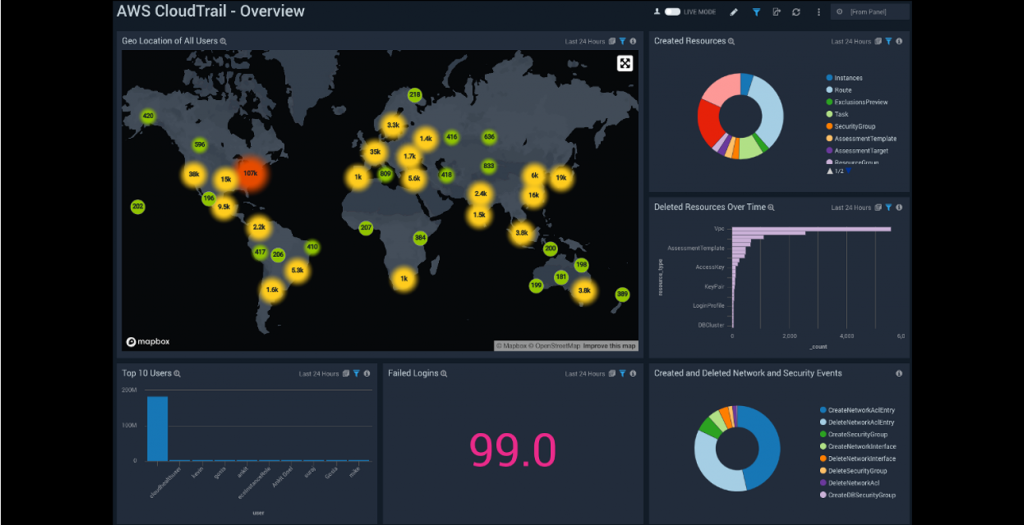Toggle Route series in legend
This screenshot has height=525, width=1024.
(839, 89)
